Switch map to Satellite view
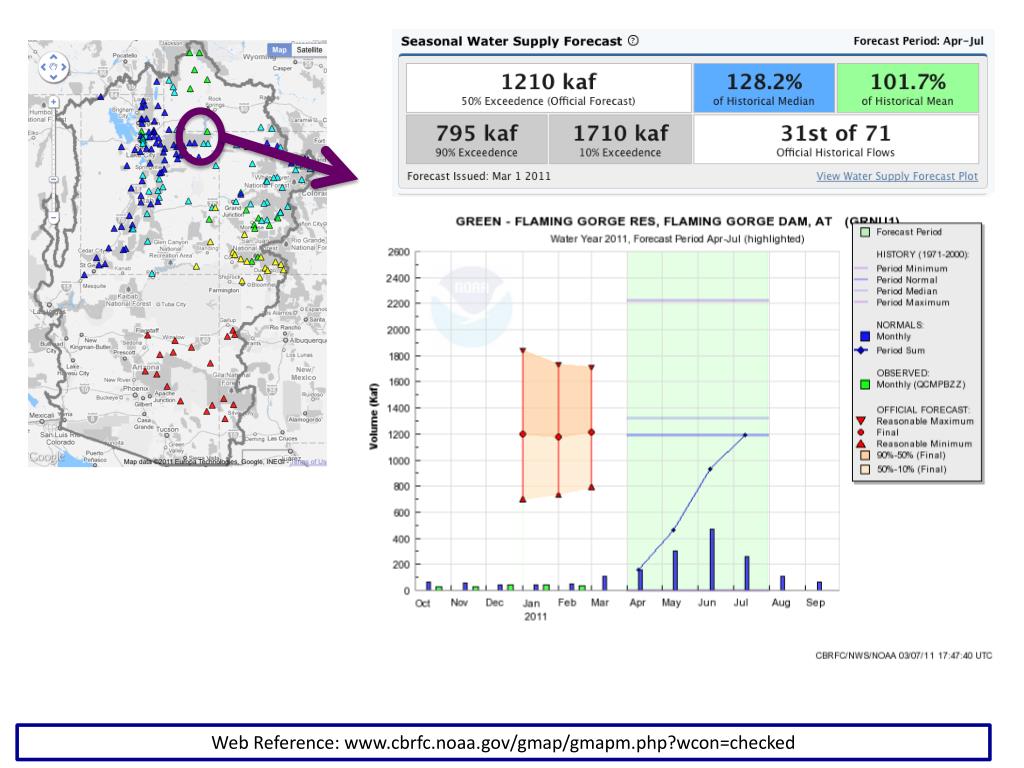Viewport: 1024px width, 768px height. [x=309, y=49]
